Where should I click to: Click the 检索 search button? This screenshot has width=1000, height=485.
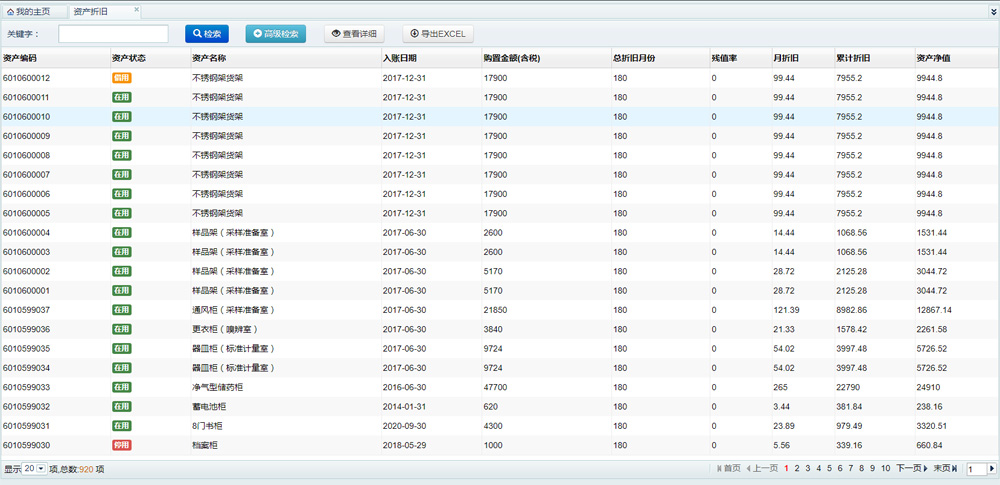coord(207,34)
